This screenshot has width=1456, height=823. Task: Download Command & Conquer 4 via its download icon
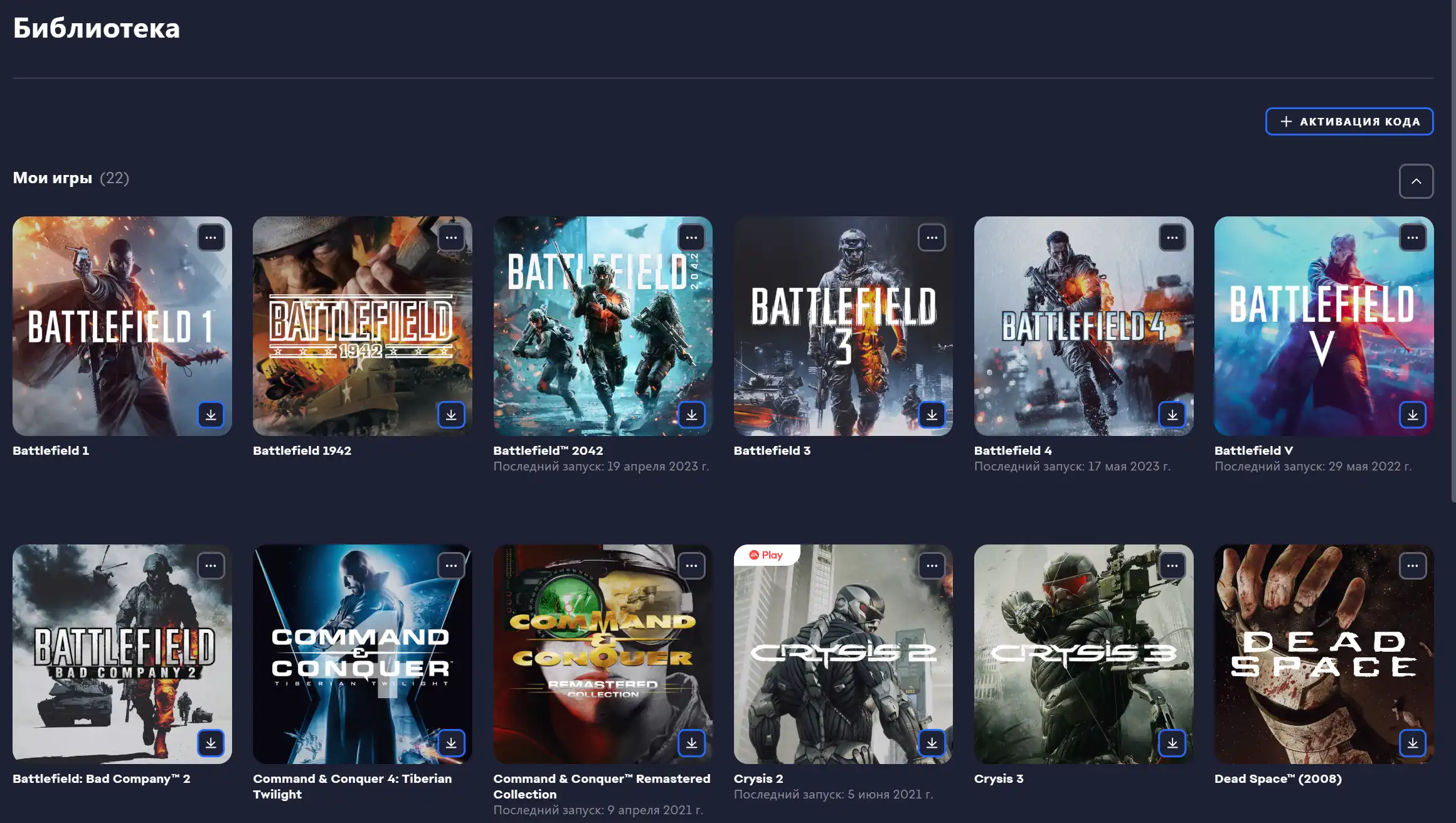pyautogui.click(x=451, y=743)
